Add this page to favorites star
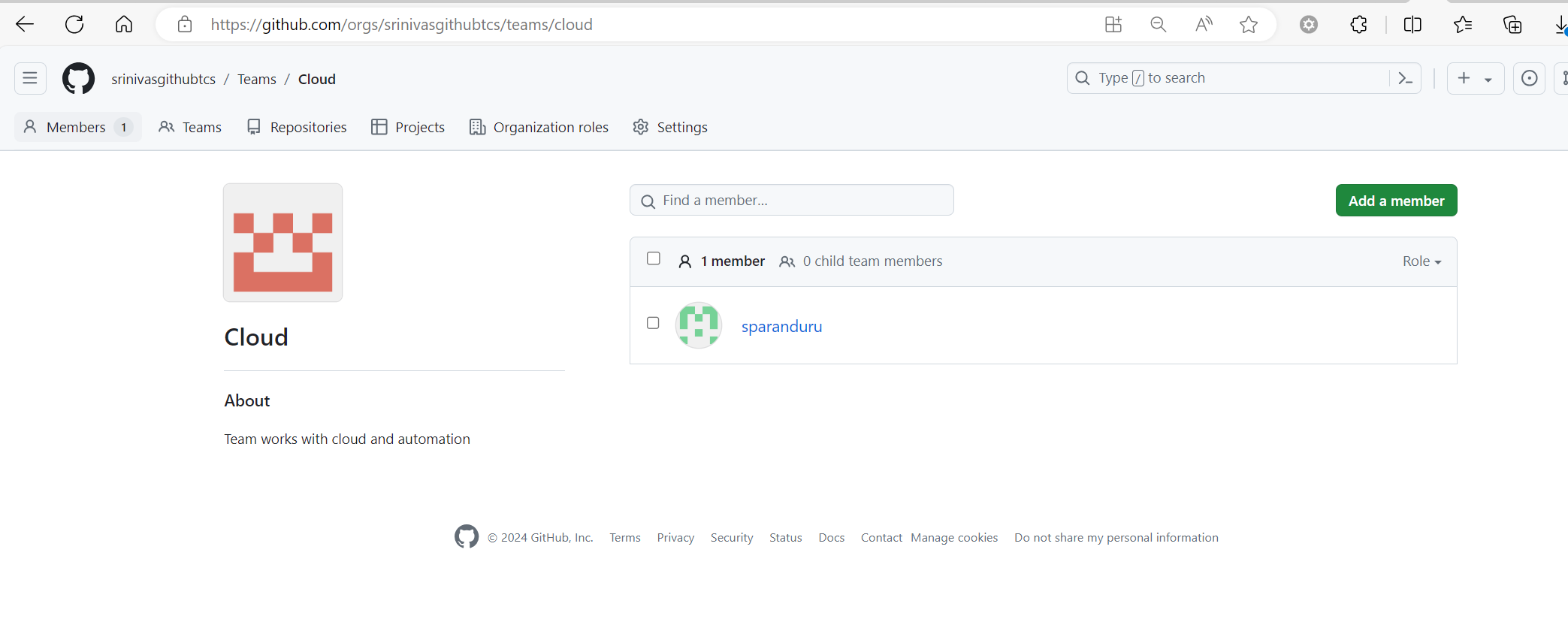The width and height of the screenshot is (1568, 619). (1249, 25)
